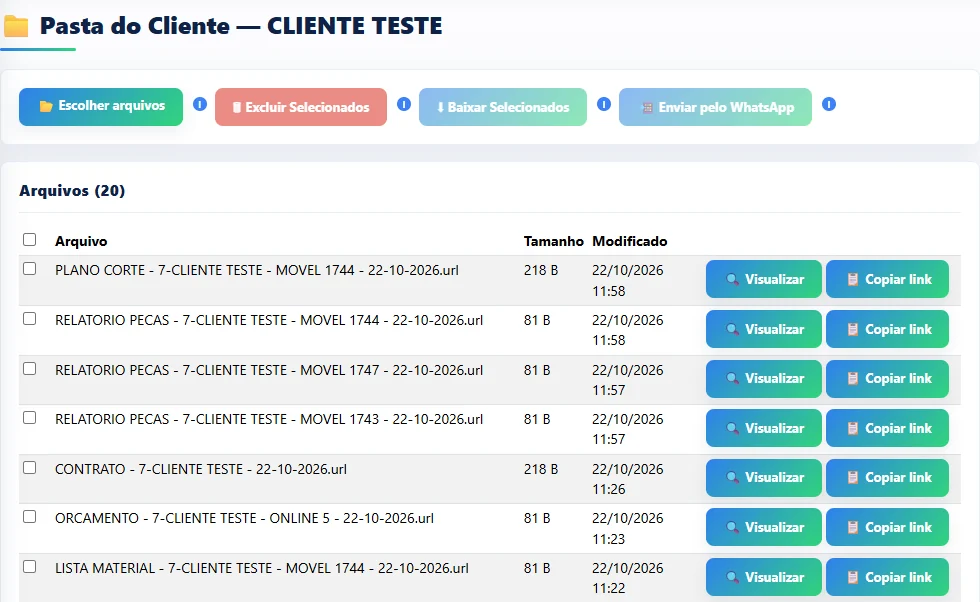Click the Modificado column header
The height and width of the screenshot is (602, 980).
click(x=630, y=241)
